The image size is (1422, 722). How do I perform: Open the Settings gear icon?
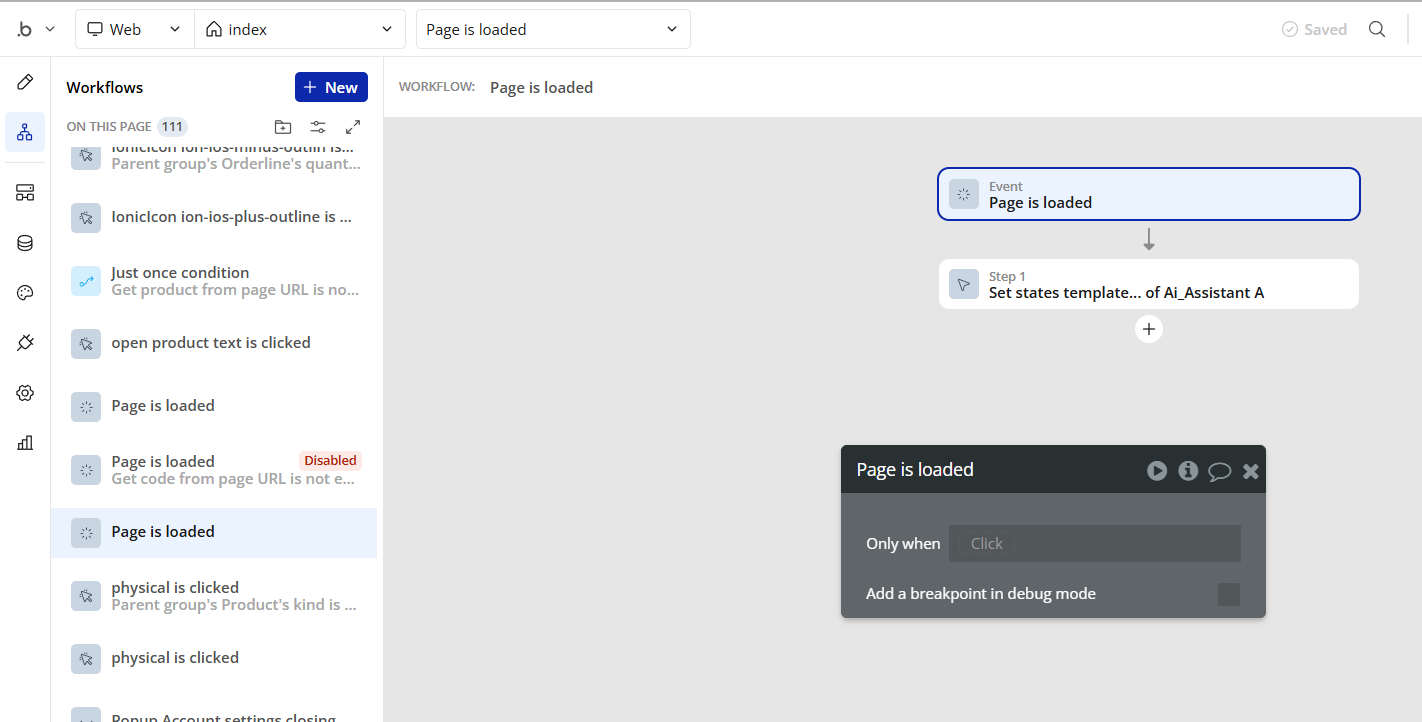(x=25, y=393)
